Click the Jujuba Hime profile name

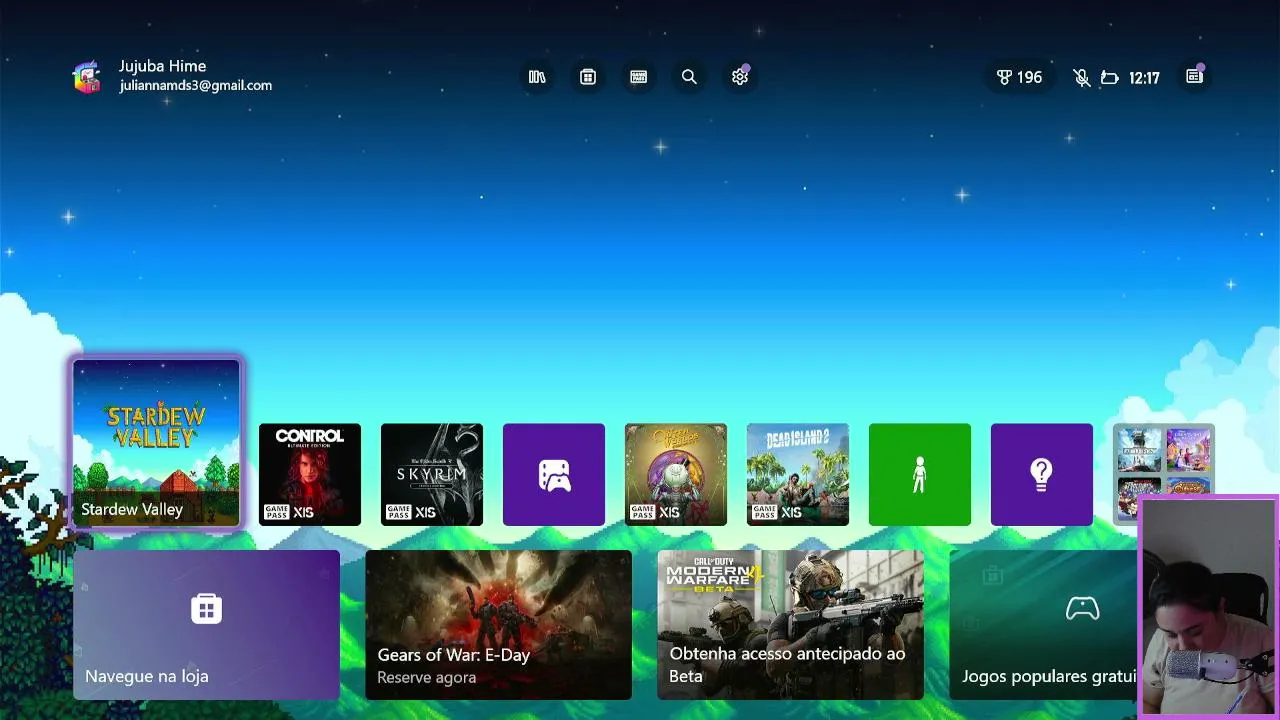[x=163, y=66]
